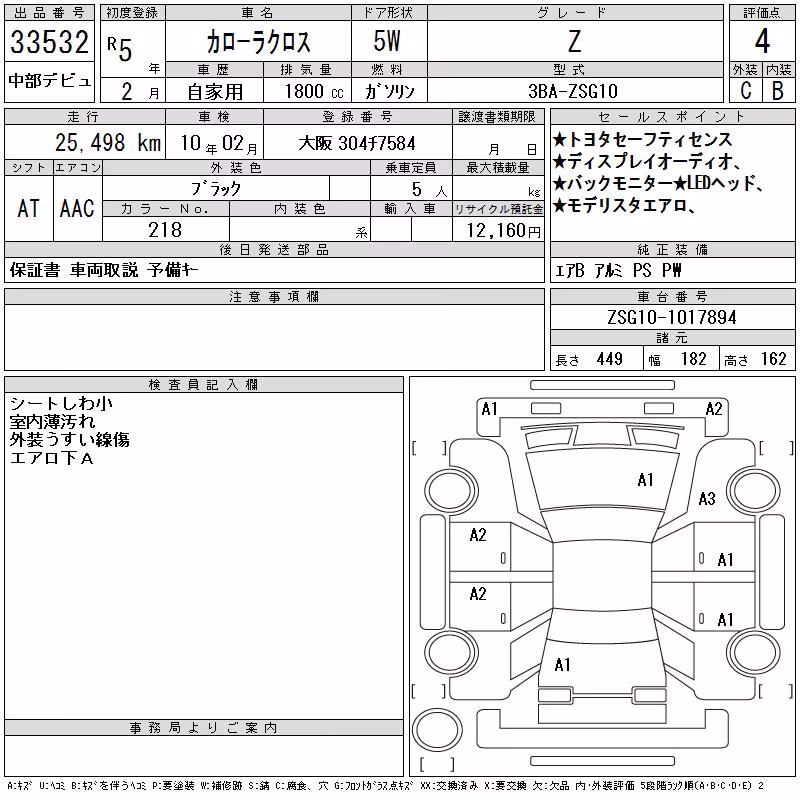Click the damage code legend at bottom
Viewport: 800px width, 800px height.
(386, 786)
